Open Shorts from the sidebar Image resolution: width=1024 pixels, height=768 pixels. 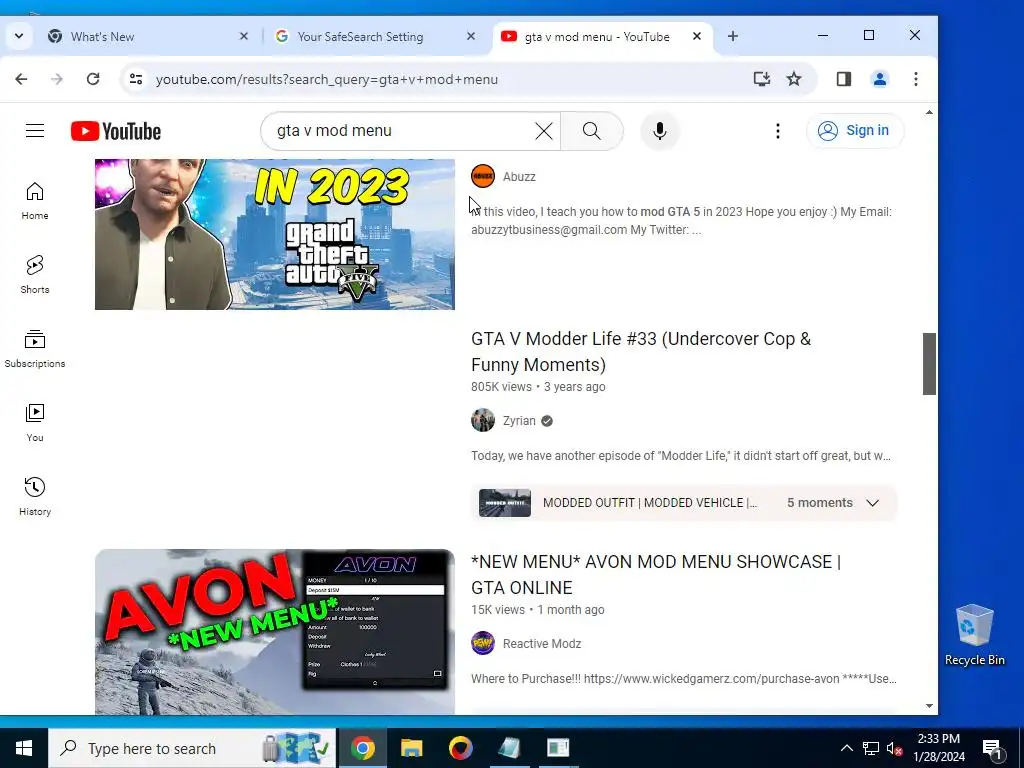click(x=35, y=275)
